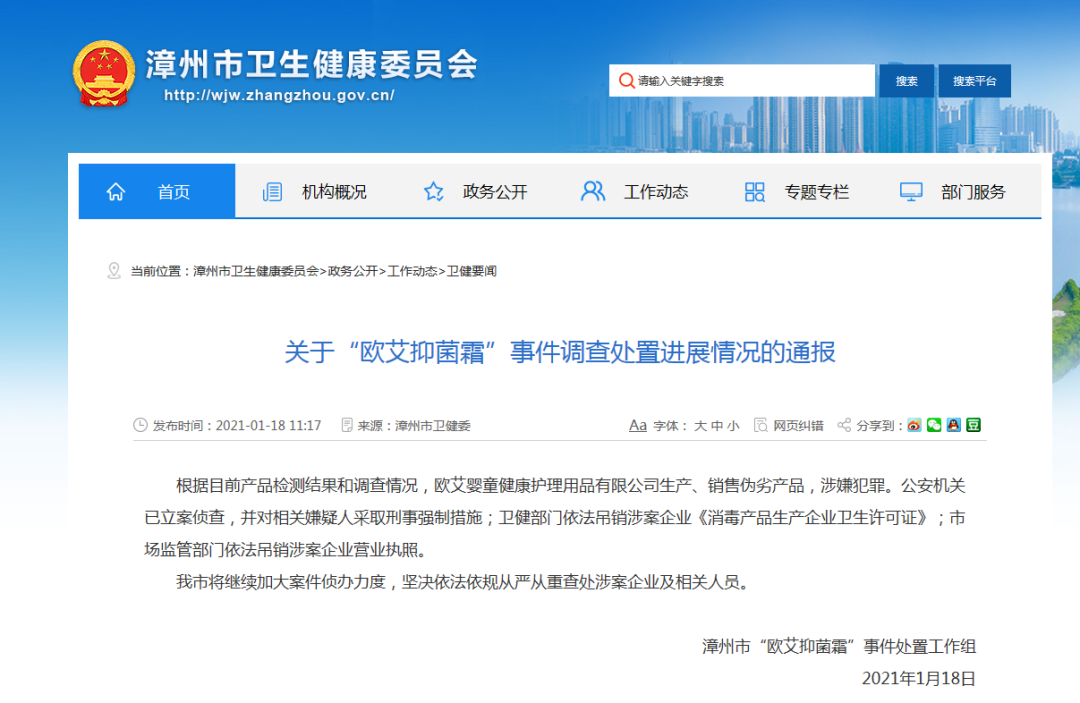This screenshot has width=1080, height=703.
Task: Go to 政务公开 in the breadcrumb
Action: [x=353, y=271]
